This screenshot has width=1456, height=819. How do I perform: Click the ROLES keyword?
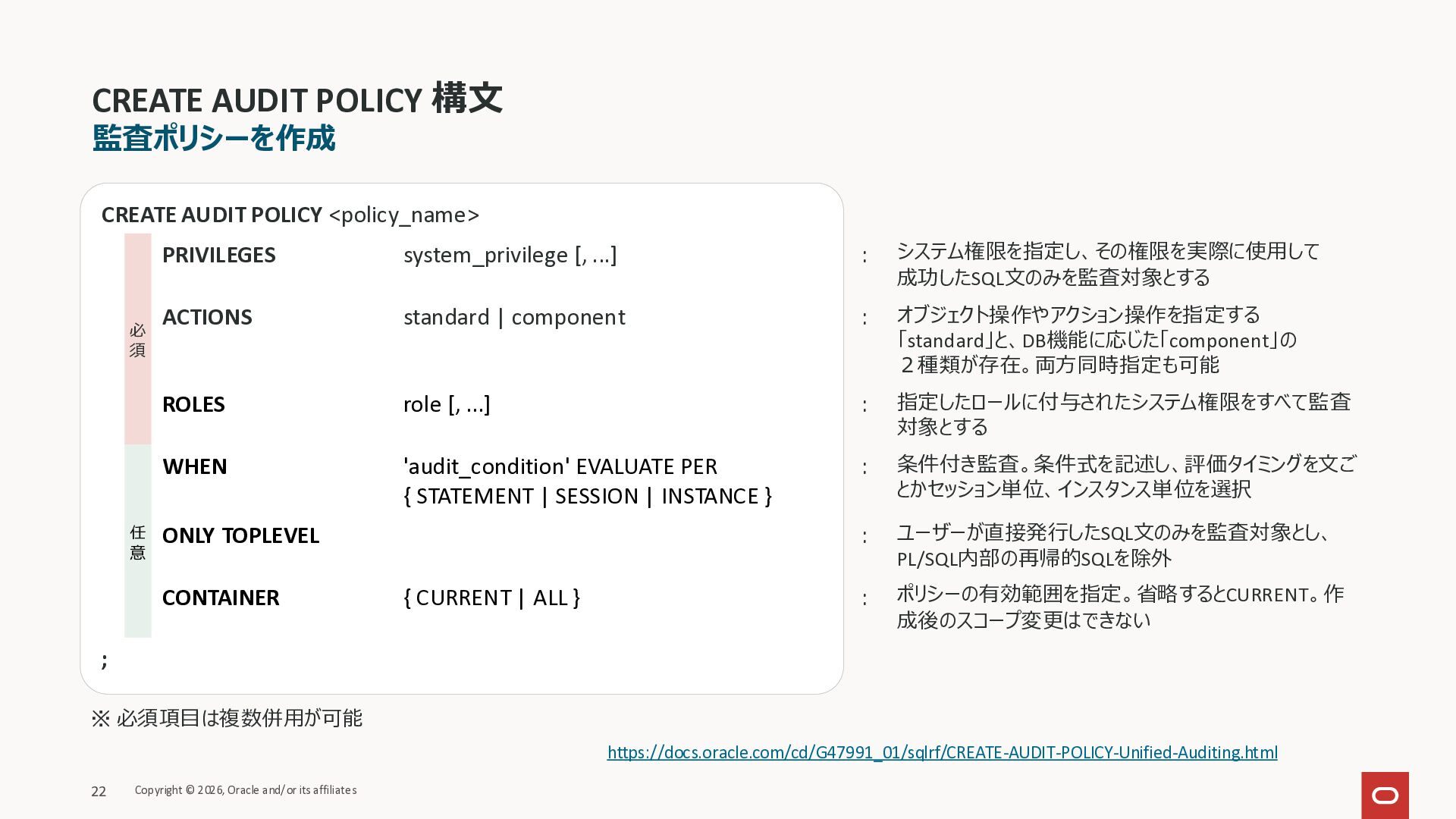click(193, 404)
